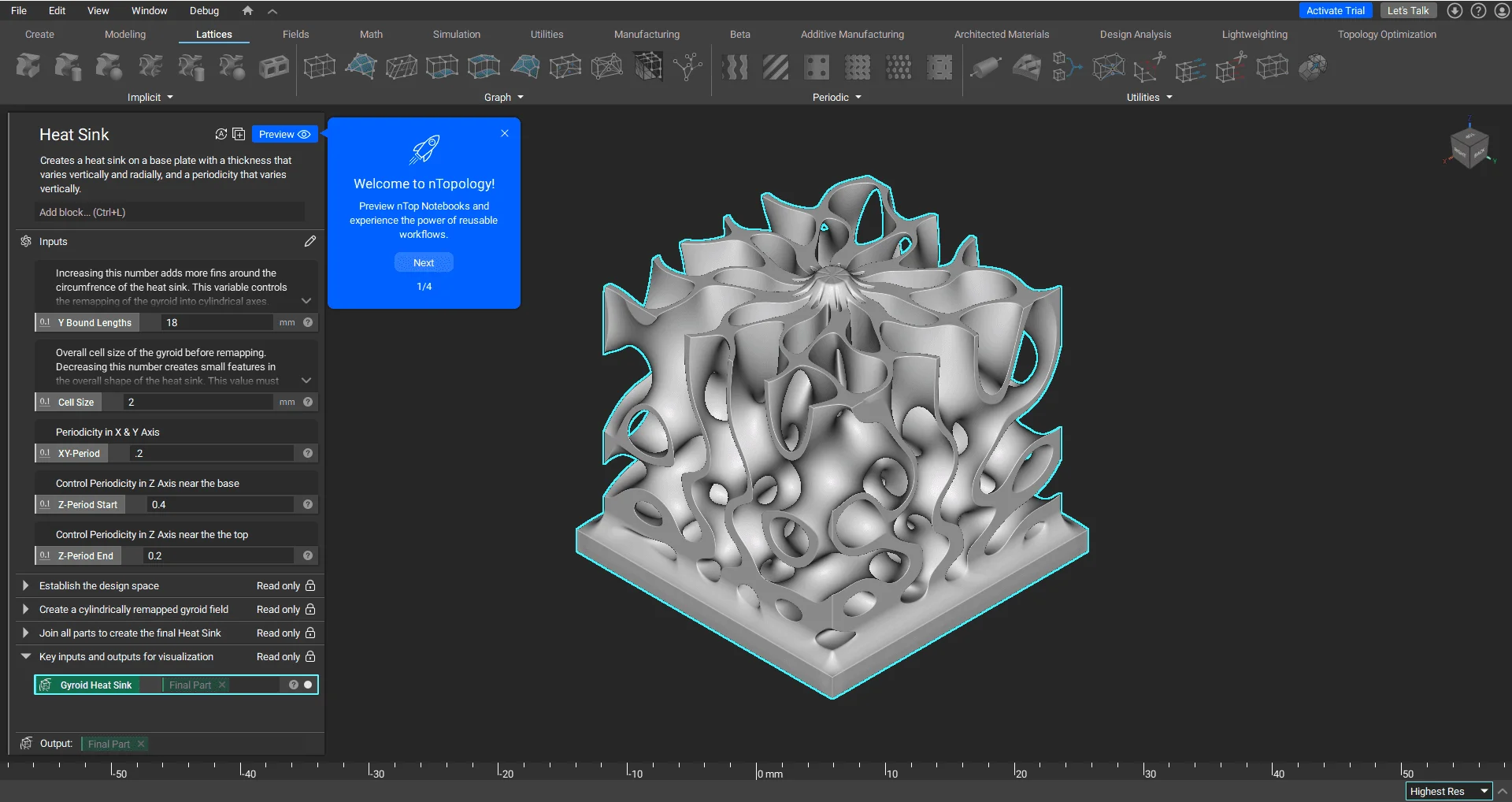Expand Create a cylindrically remapped gyroid field
This screenshot has height=802, width=1512.
coord(25,609)
